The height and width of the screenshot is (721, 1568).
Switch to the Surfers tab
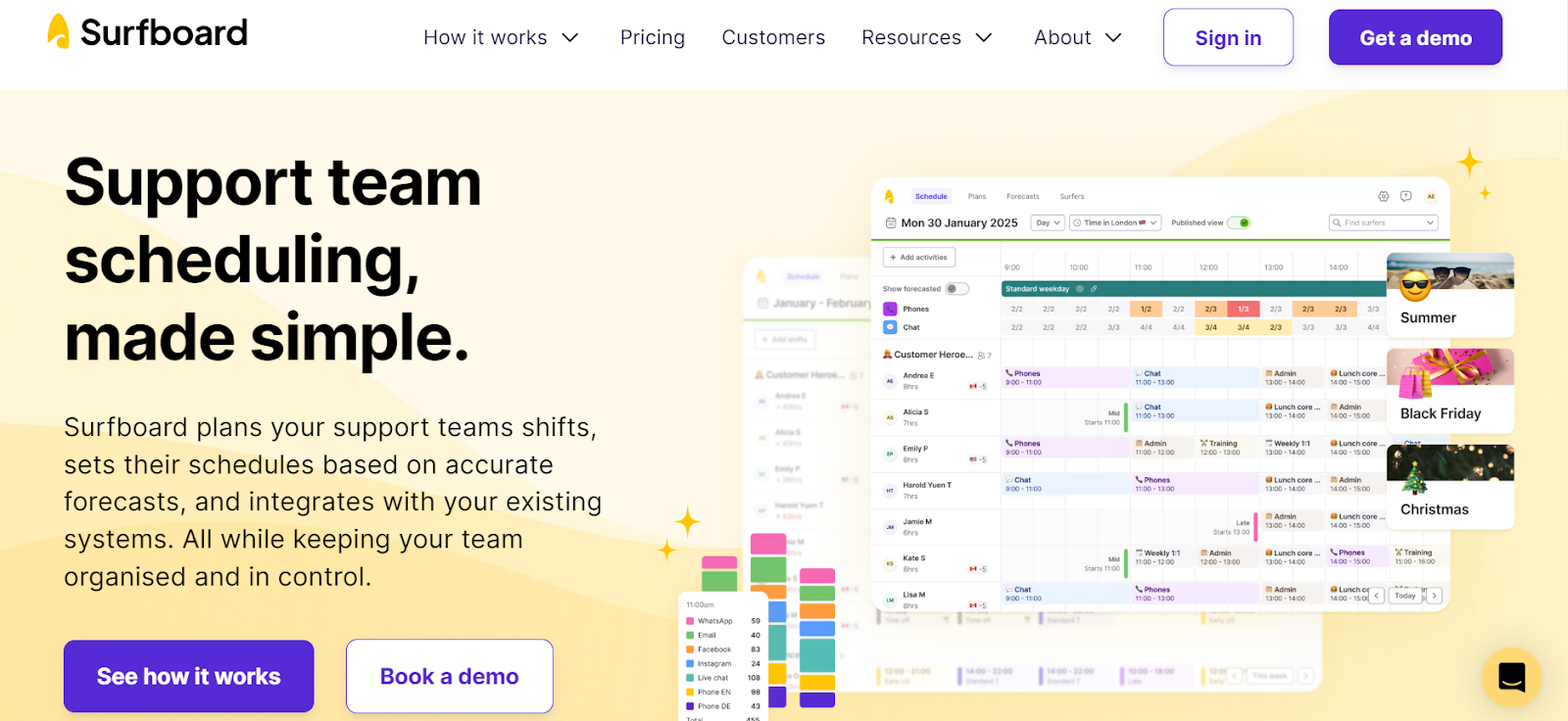pos(1072,196)
